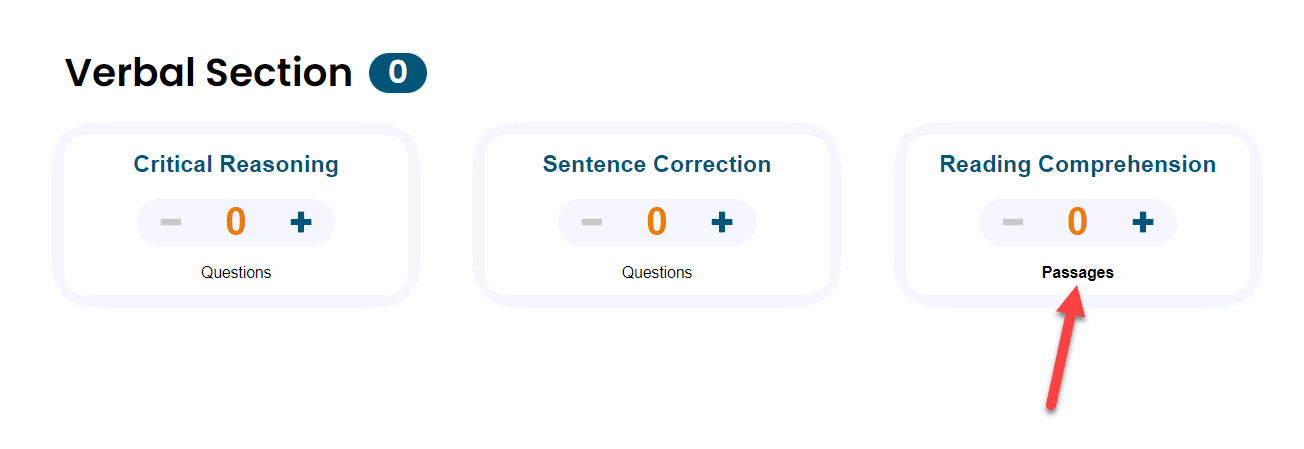Add a Reading Comprehension passage with plus

[x=1142, y=222]
